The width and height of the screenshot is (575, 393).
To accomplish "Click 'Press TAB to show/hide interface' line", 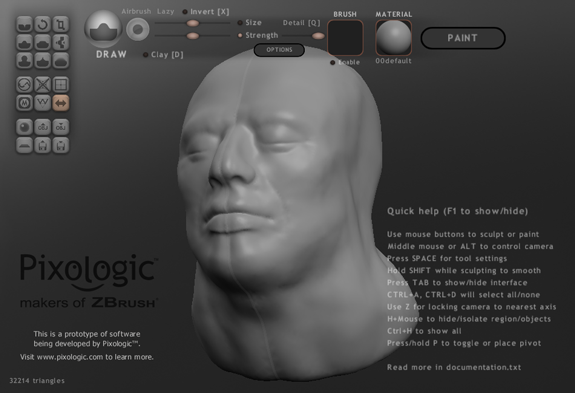I will [x=457, y=283].
